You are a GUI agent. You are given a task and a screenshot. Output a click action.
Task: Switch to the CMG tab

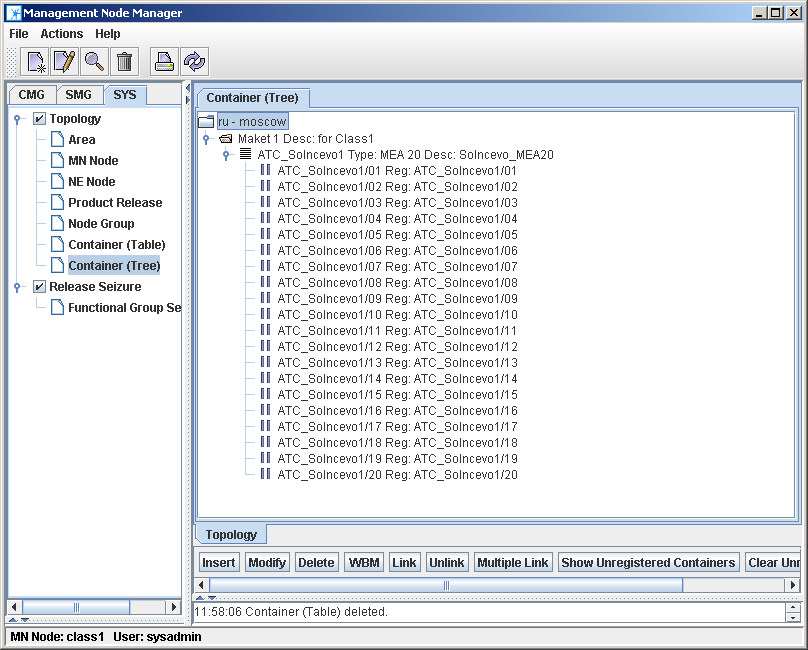[x=32, y=95]
